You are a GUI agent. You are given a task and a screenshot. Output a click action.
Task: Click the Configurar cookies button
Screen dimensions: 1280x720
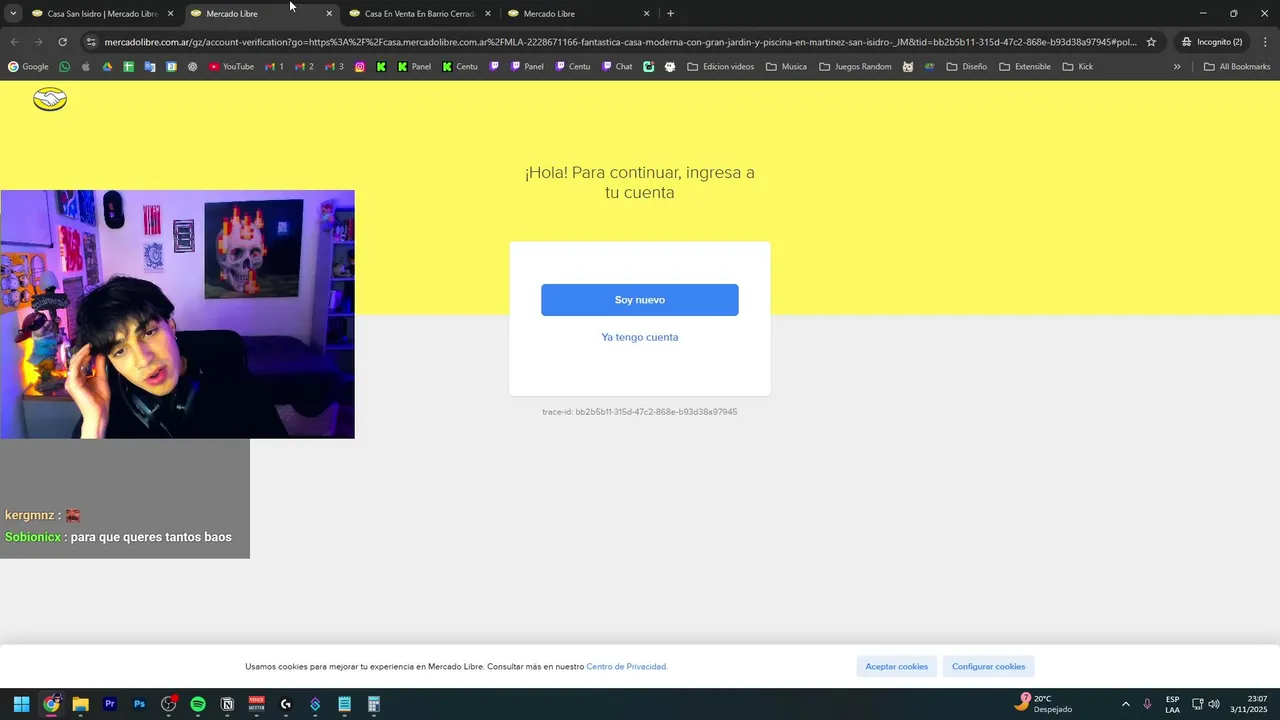[988, 667]
